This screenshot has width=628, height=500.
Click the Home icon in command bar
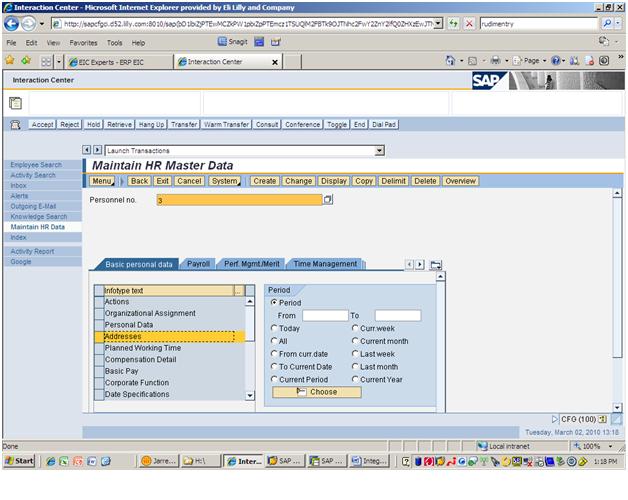(x=450, y=60)
